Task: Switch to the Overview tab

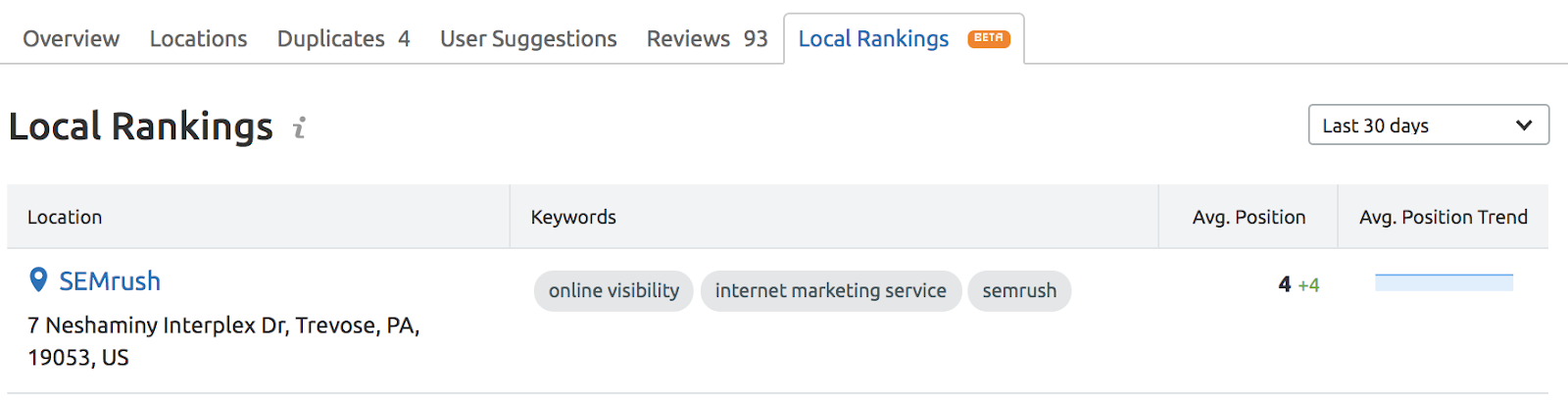Action: [72, 38]
